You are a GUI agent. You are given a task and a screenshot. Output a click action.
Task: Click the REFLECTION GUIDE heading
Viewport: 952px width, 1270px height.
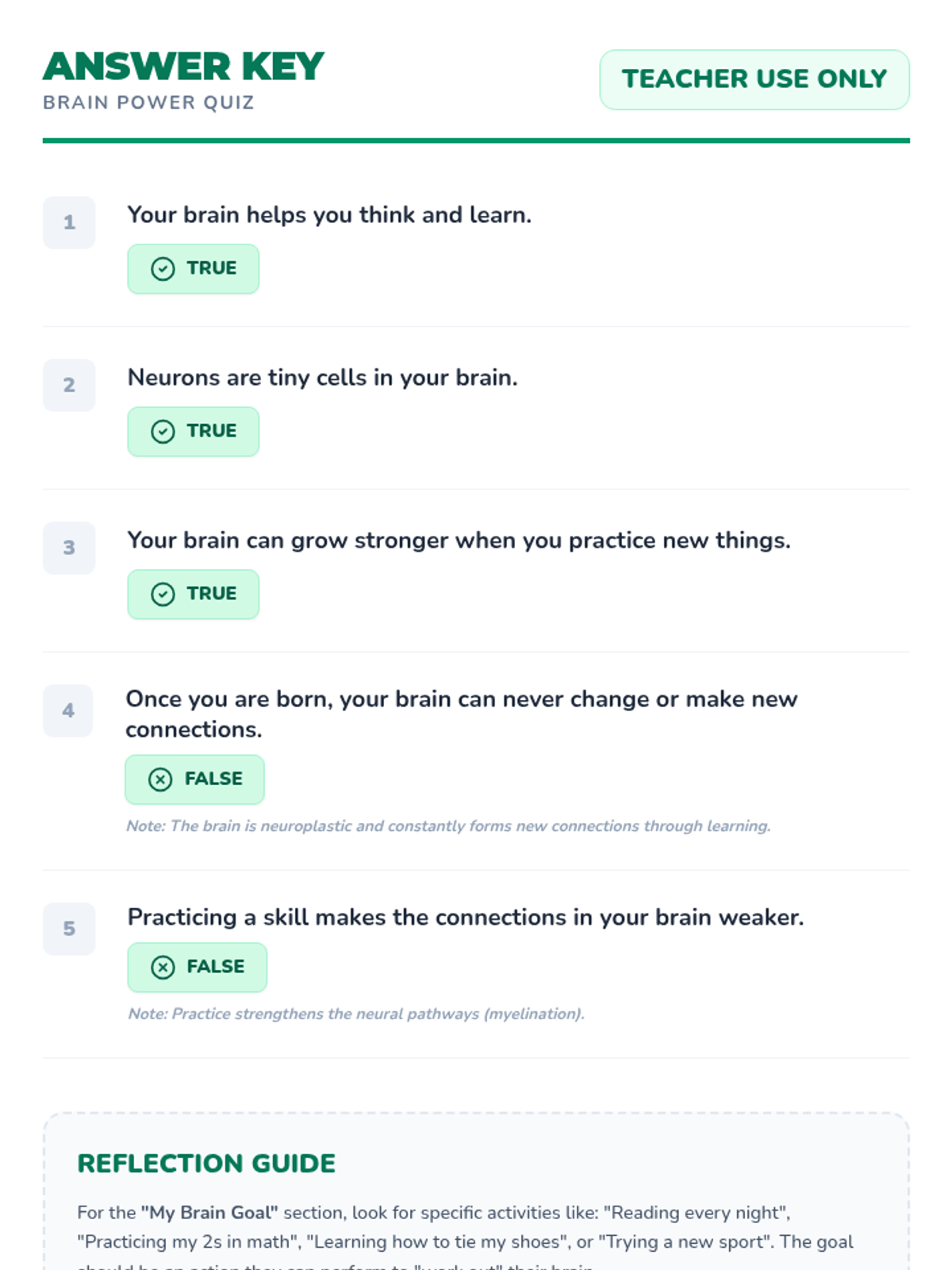point(206,1164)
